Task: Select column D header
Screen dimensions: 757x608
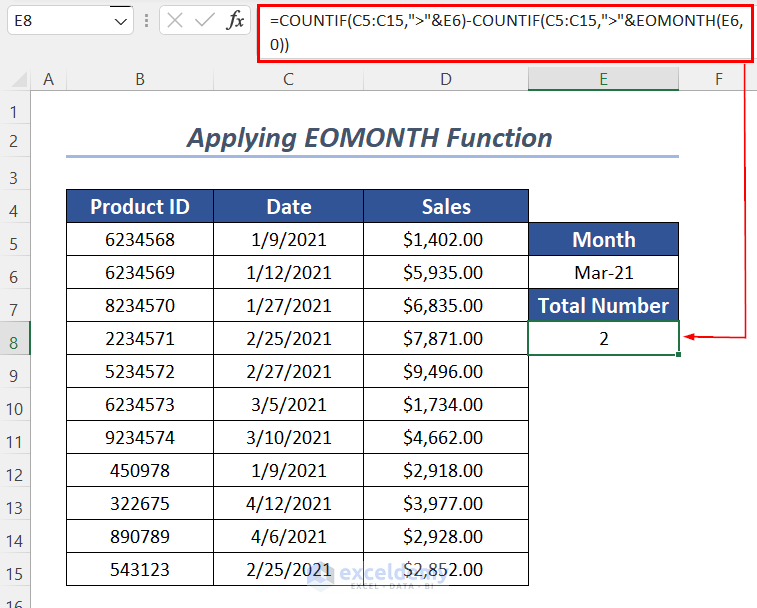Action: point(445,79)
